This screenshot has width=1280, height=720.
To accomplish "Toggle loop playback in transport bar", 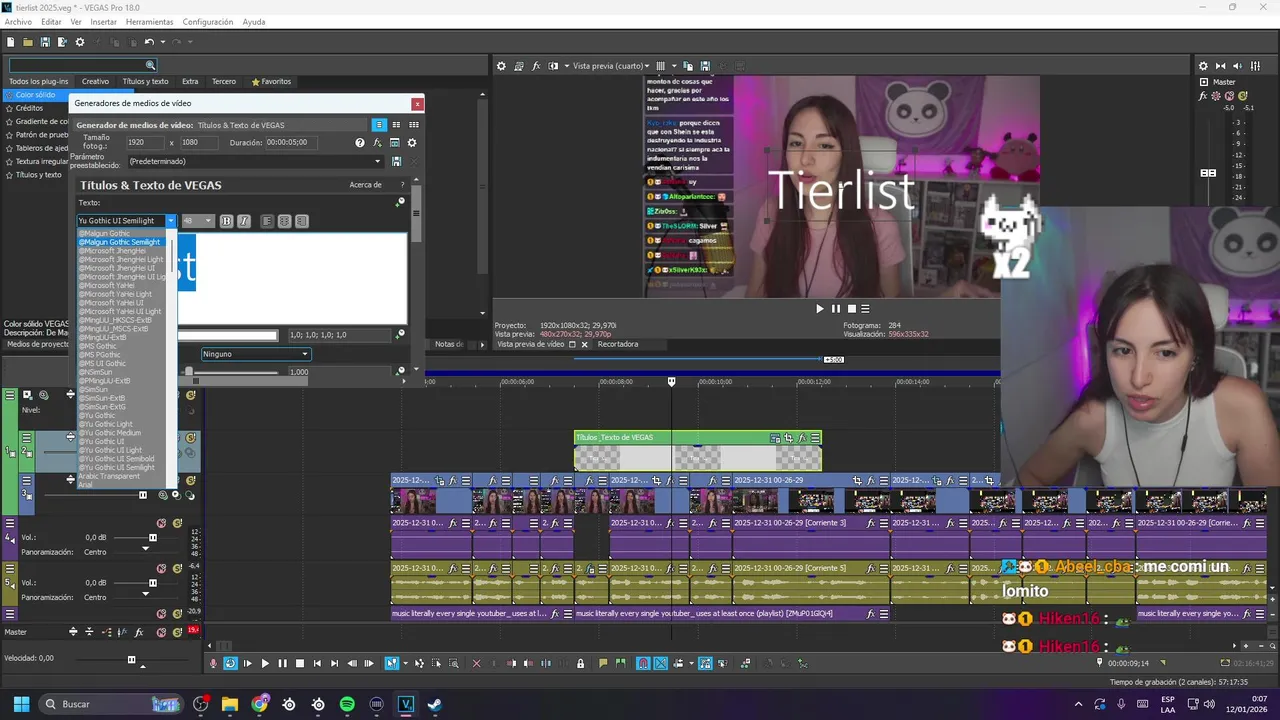I will pyautogui.click(x=230, y=663).
